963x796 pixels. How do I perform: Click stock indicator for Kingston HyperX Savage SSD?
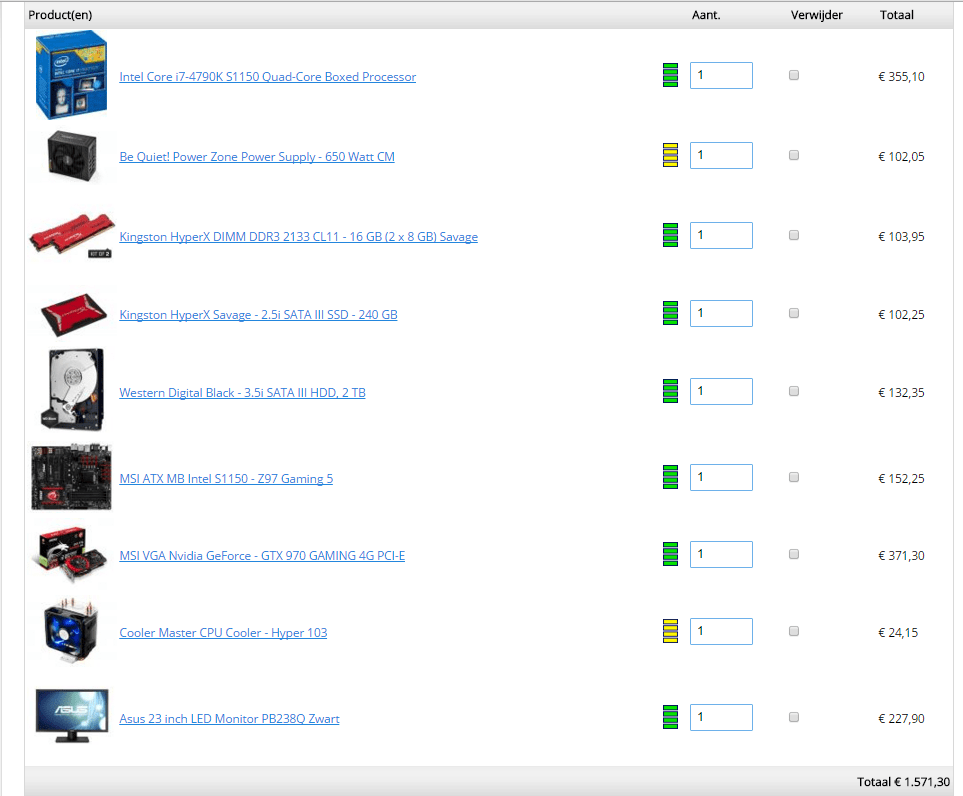670,313
